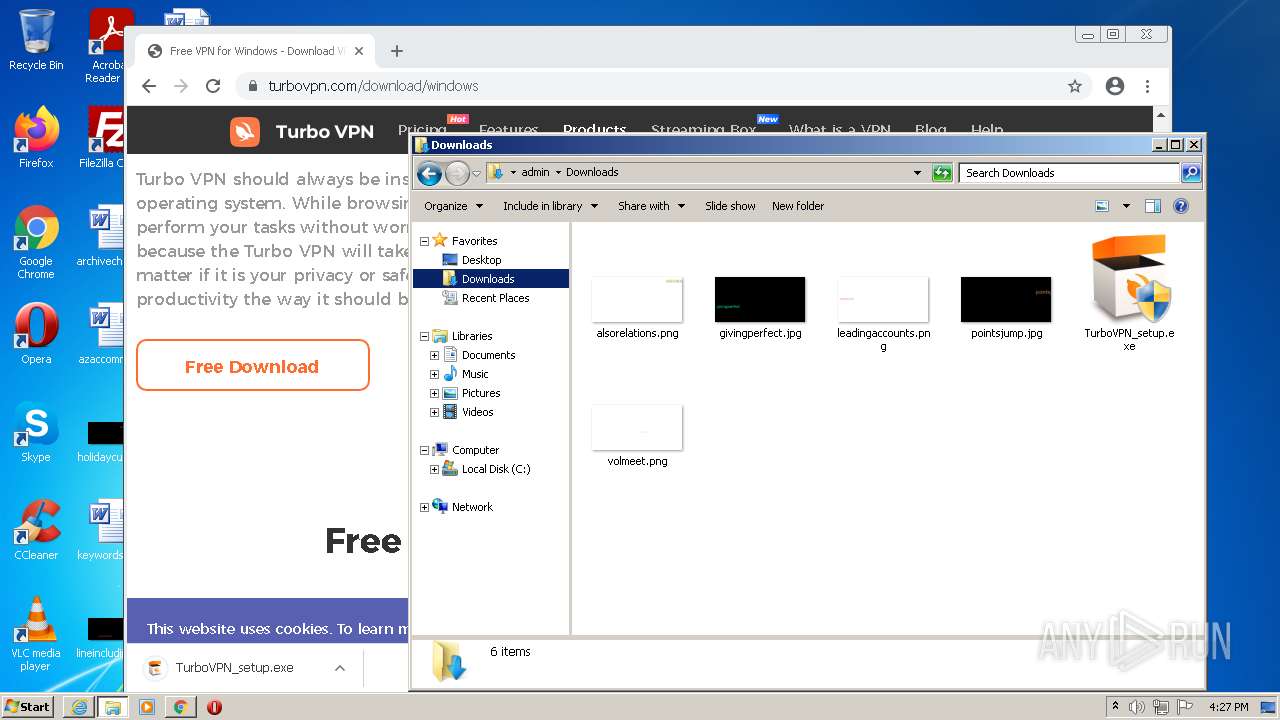Click the Chrome address bar URL
The image size is (1280, 720).
(373, 86)
